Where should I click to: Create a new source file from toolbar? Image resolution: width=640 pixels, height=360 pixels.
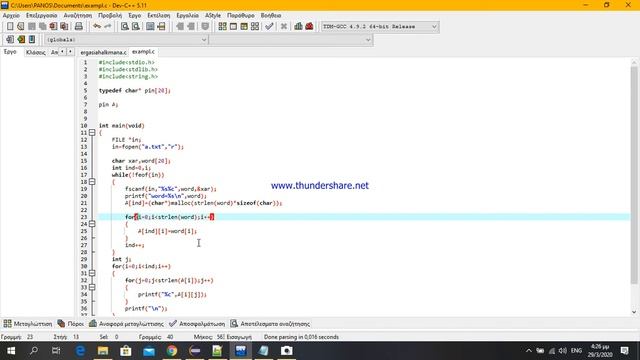[10, 27]
